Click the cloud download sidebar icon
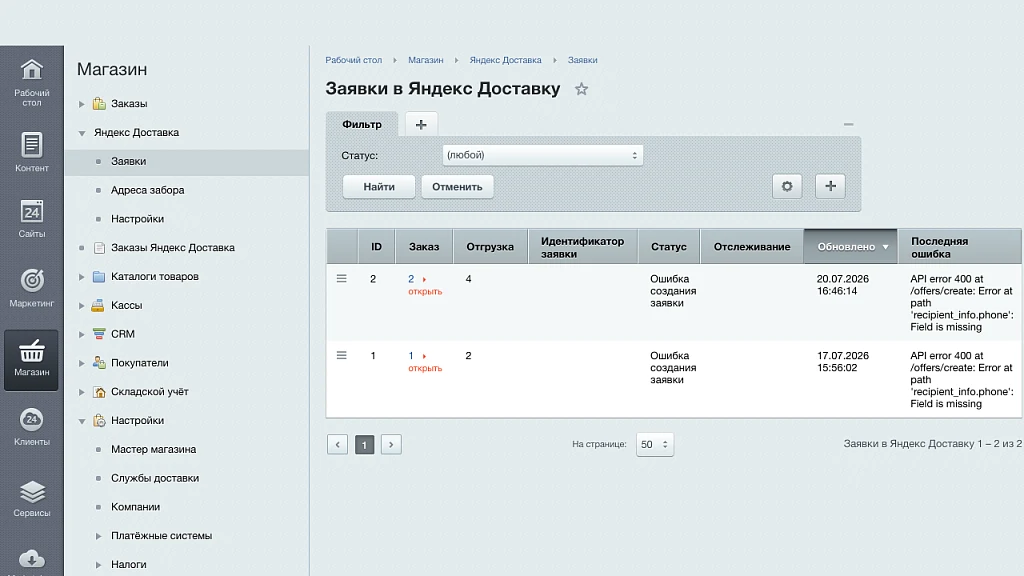This screenshot has height=576, width=1024. pyautogui.click(x=31, y=560)
